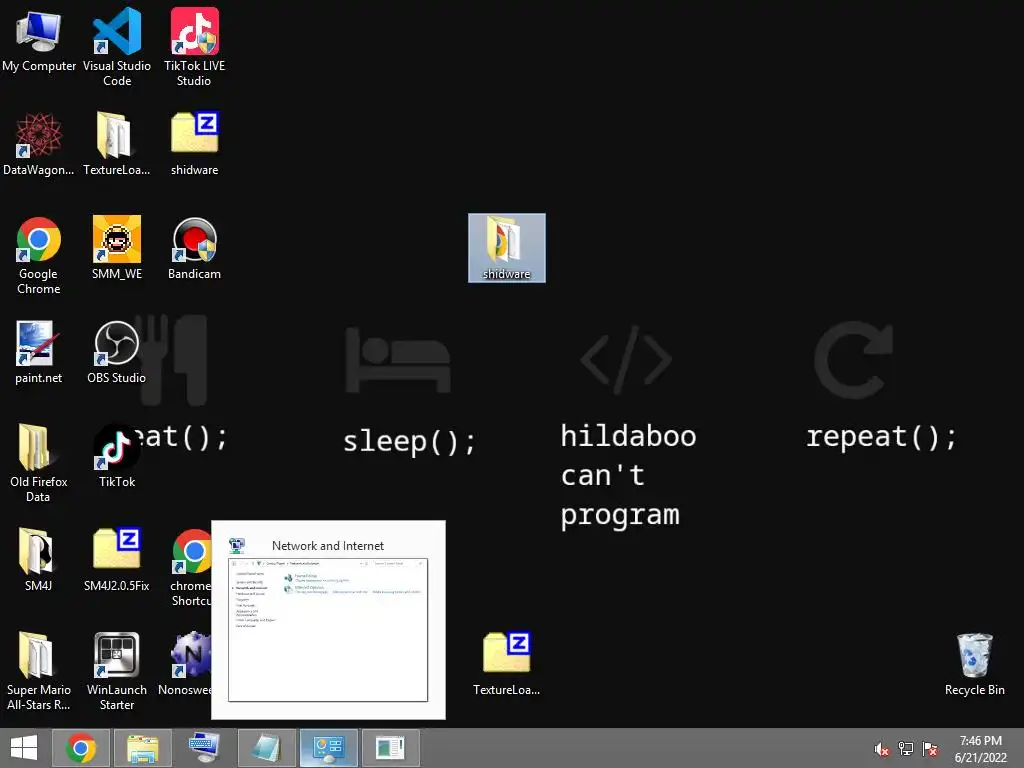Select Super Mario All-Stars R... folder
Viewport: 1024px width, 768px height.
39,671
